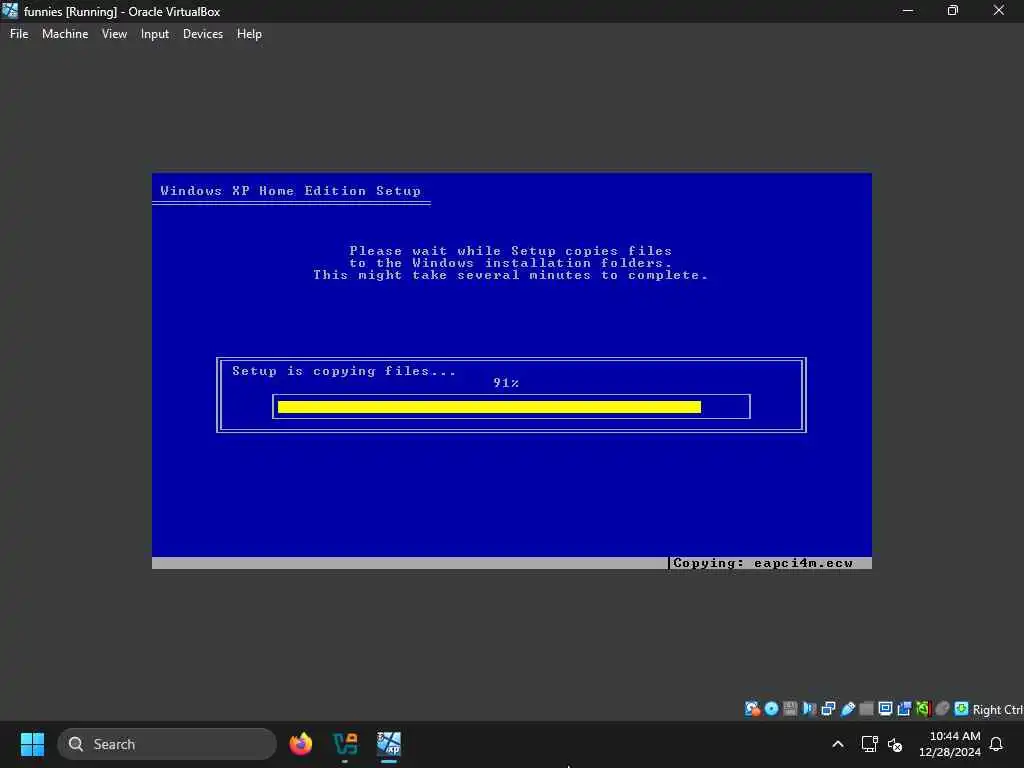
Task: Click the shared folders status icon
Action: point(867,709)
